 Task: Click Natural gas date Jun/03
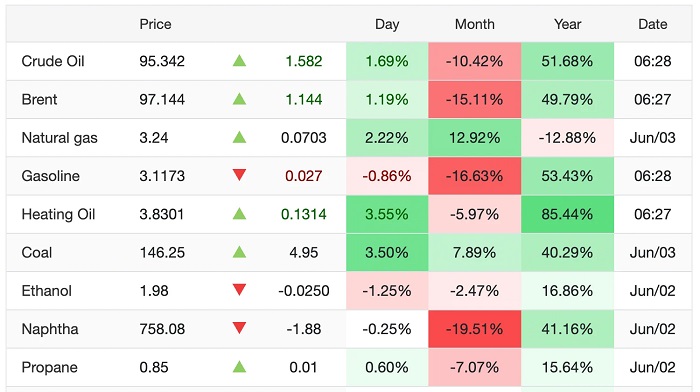click(653, 138)
